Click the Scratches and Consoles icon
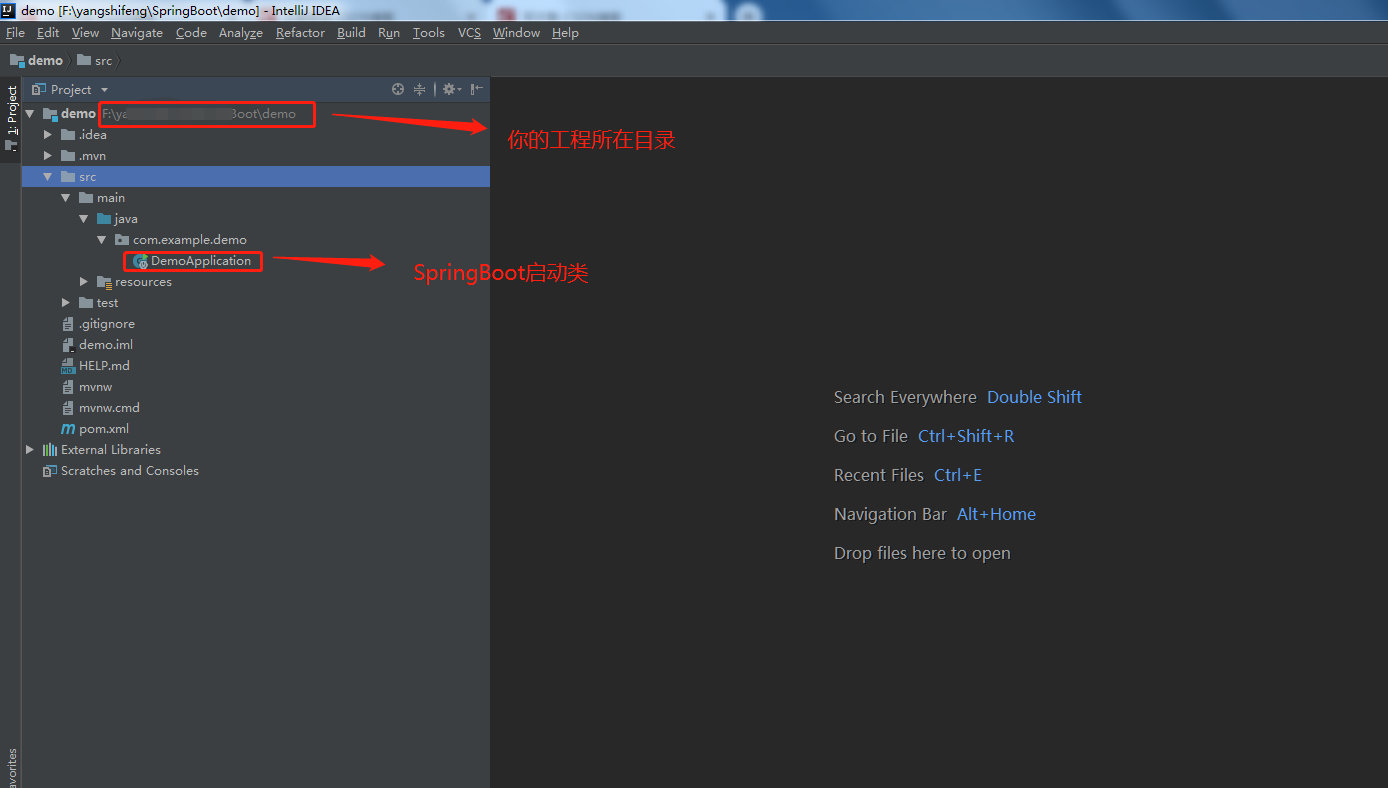This screenshot has width=1388, height=788. tap(50, 471)
